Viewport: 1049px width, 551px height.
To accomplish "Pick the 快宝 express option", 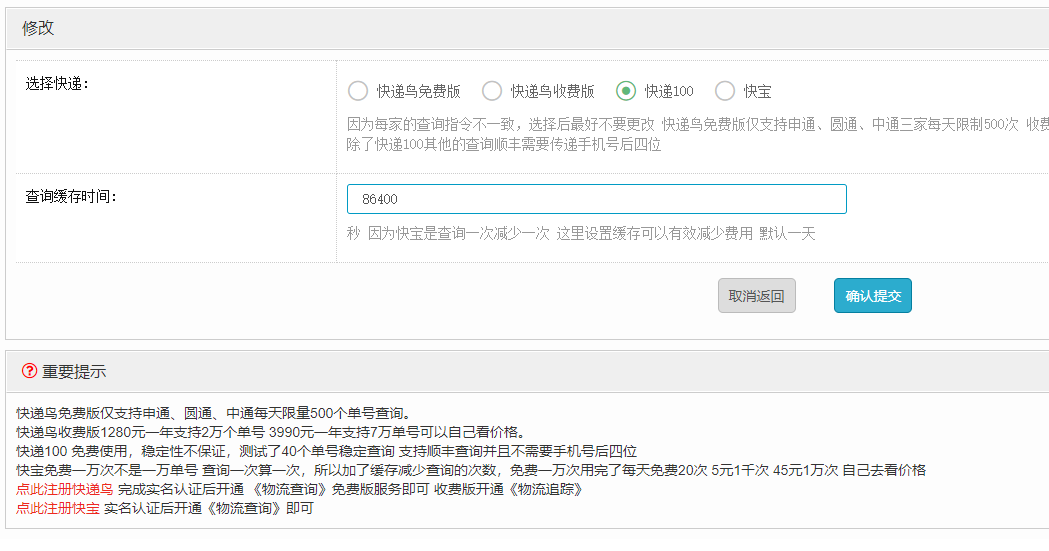I will (725, 91).
